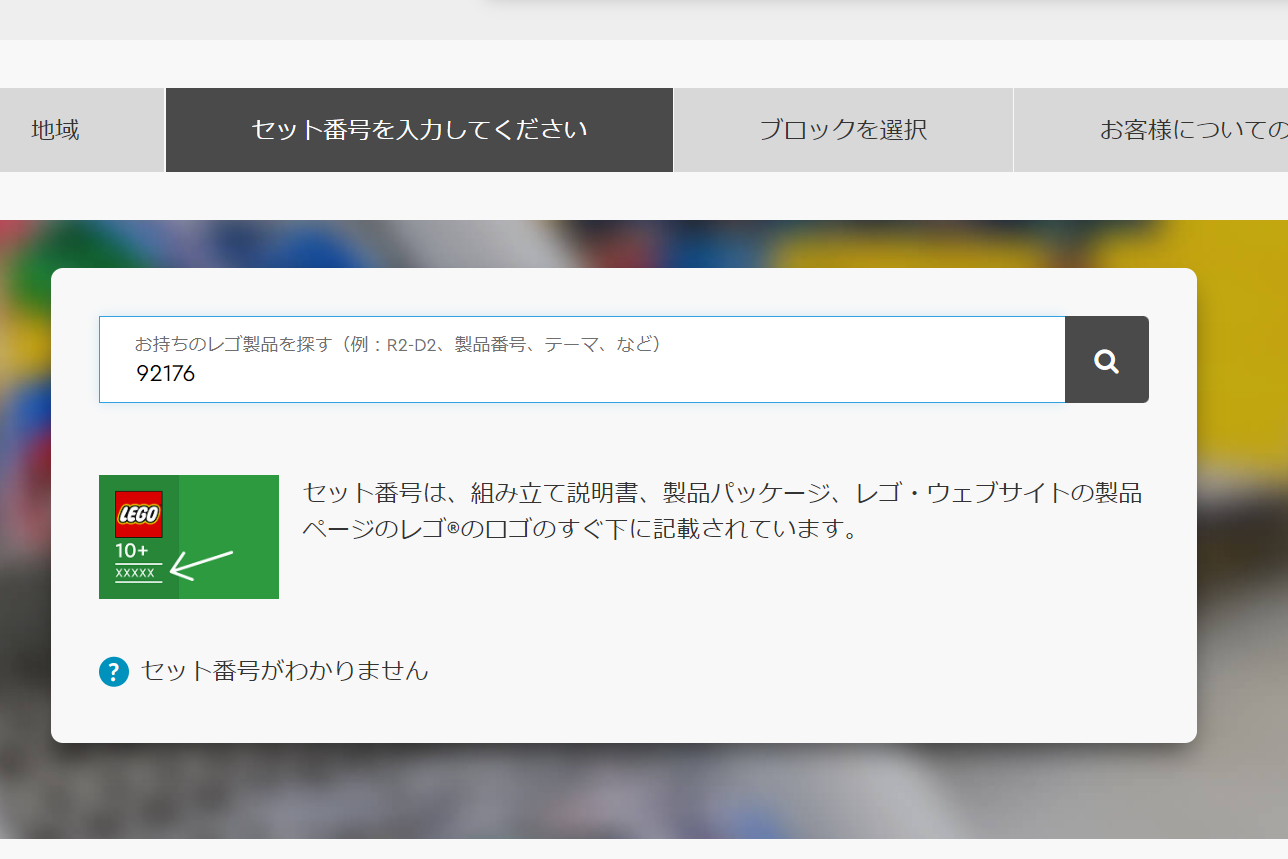The width and height of the screenshot is (1288, 859).
Task: Click the ページのレゴ®のロゴ second description line
Action: [x=580, y=530]
